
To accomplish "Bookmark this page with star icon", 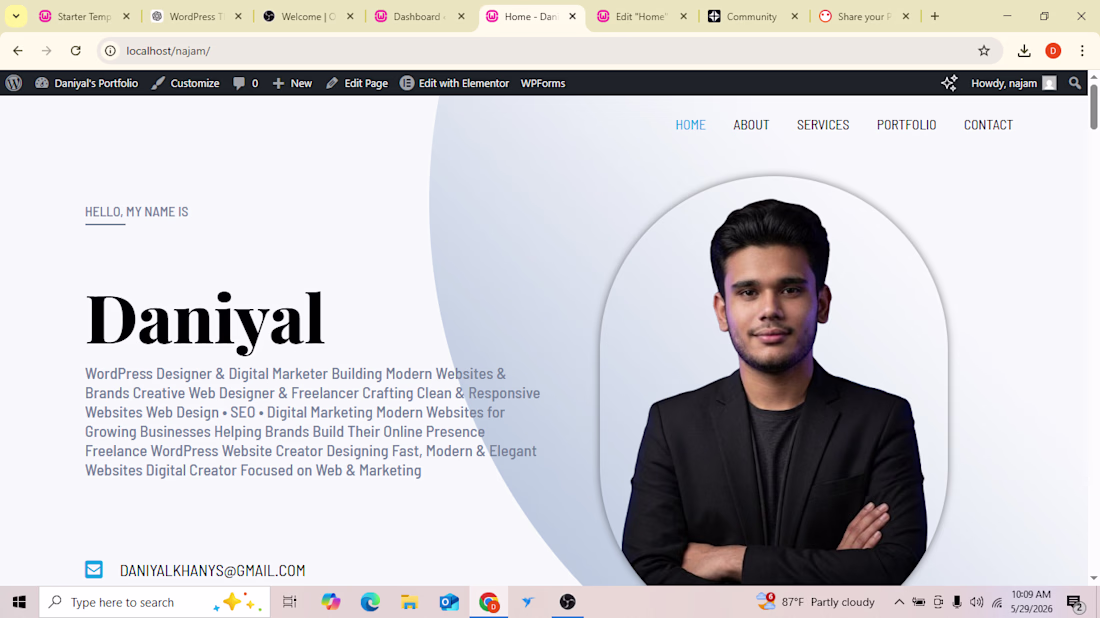I will 984,51.
